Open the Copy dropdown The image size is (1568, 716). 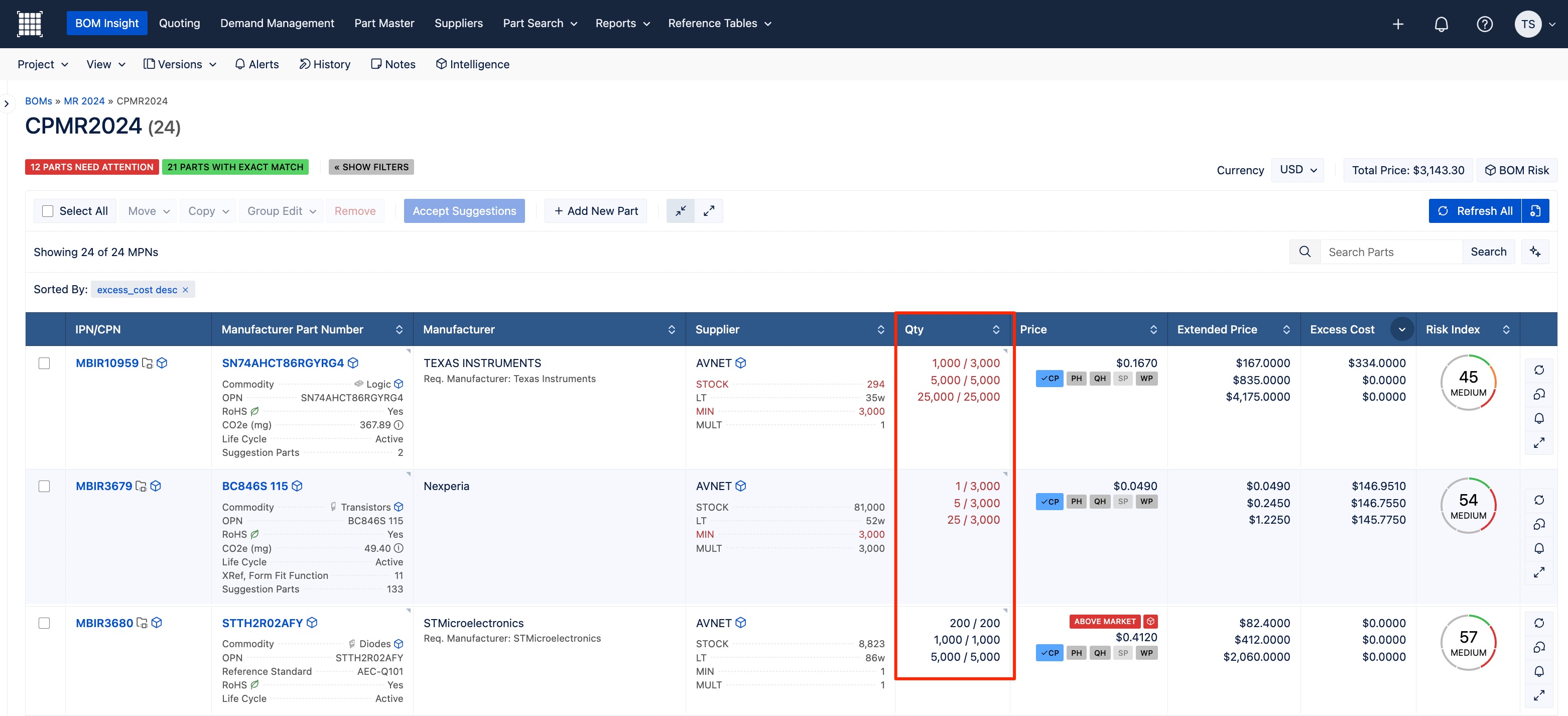208,211
